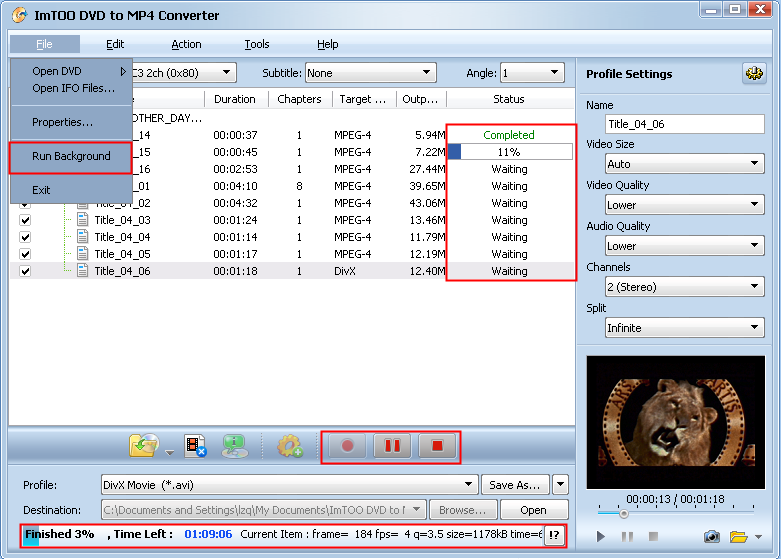Open the Help menu
Screen dimensions: 781x559
coord(328,44)
